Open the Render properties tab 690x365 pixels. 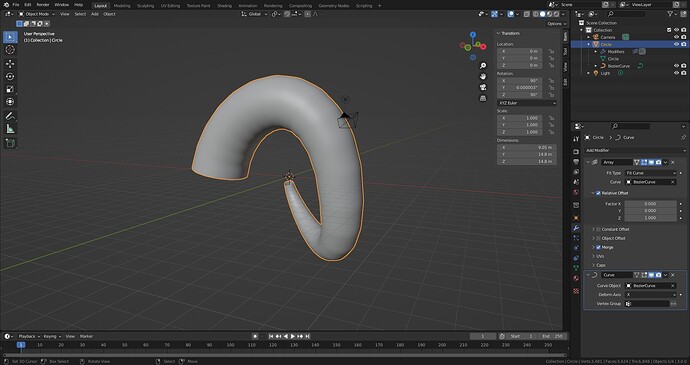pos(576,151)
